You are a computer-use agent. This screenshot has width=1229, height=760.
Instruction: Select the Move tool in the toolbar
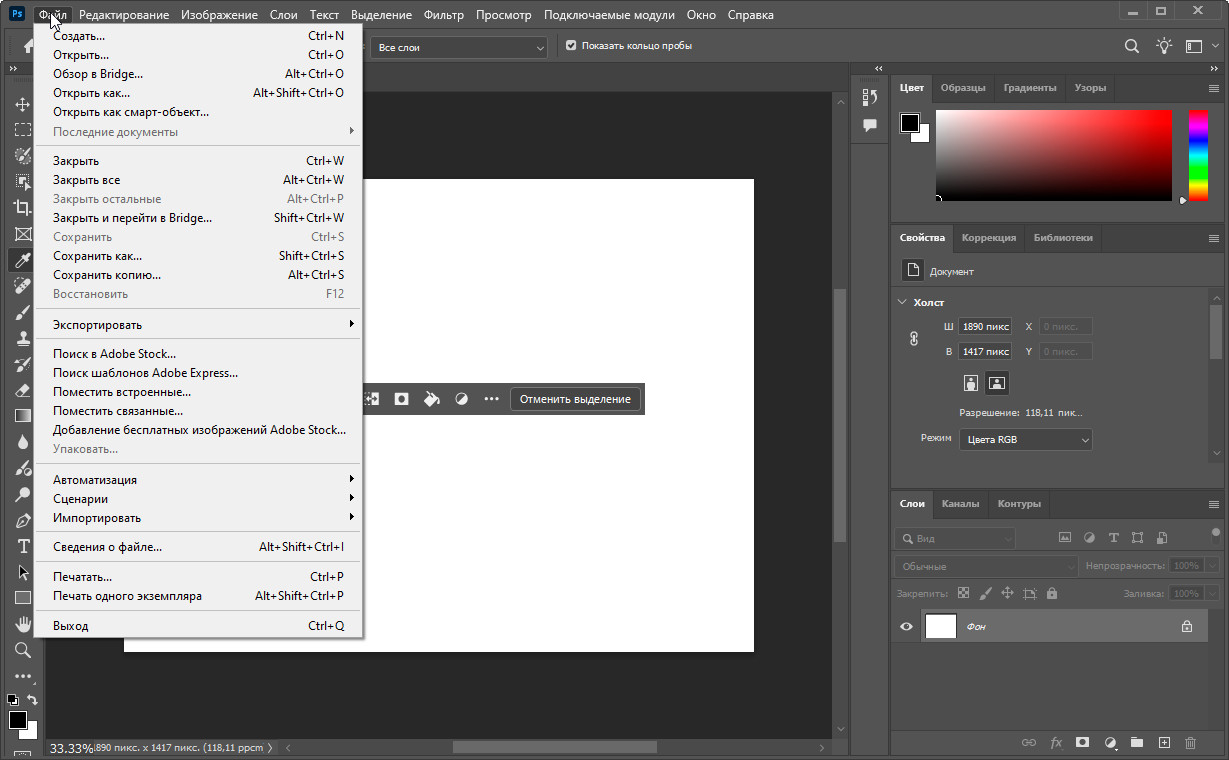22,104
